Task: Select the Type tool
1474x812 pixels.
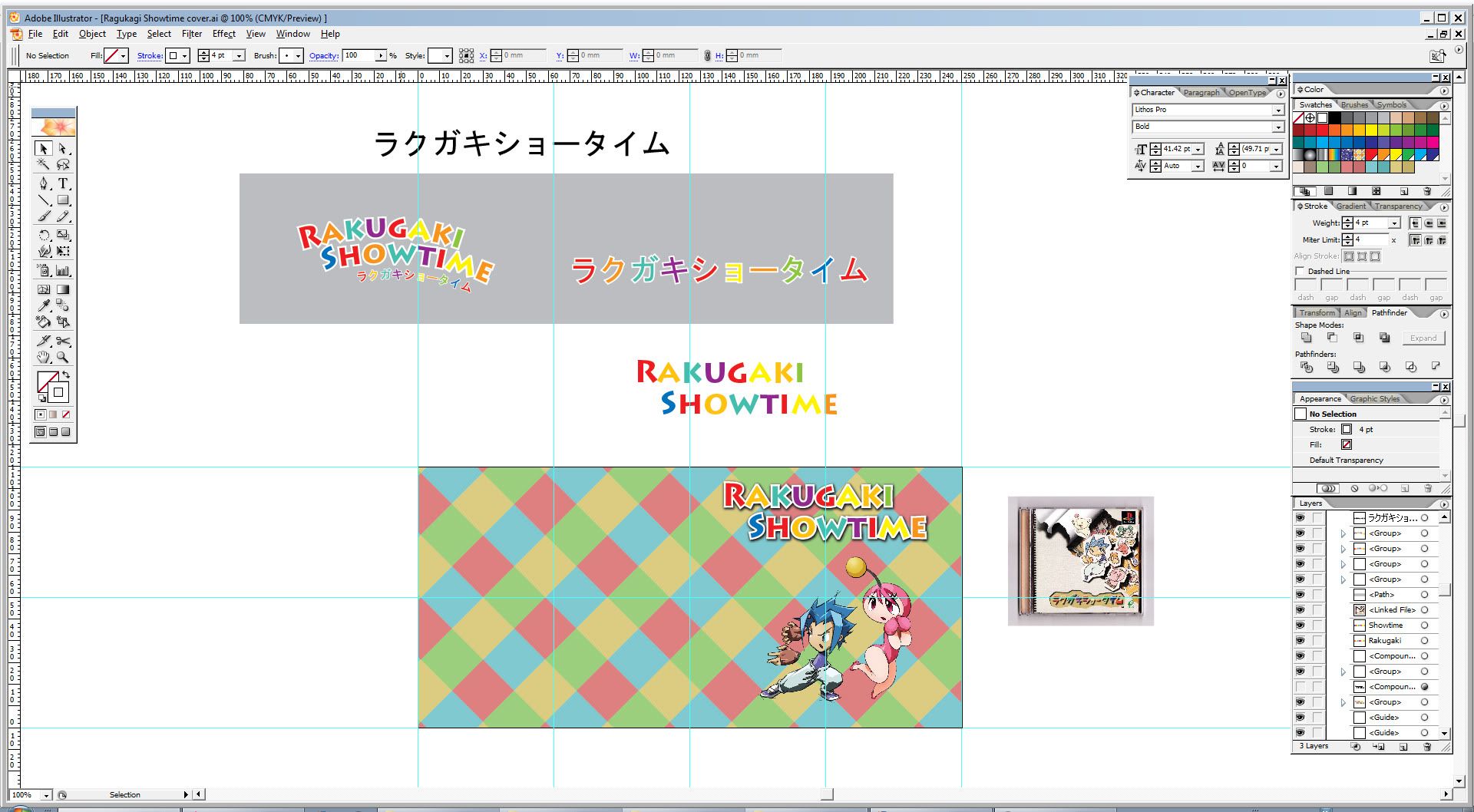Action: tap(63, 183)
